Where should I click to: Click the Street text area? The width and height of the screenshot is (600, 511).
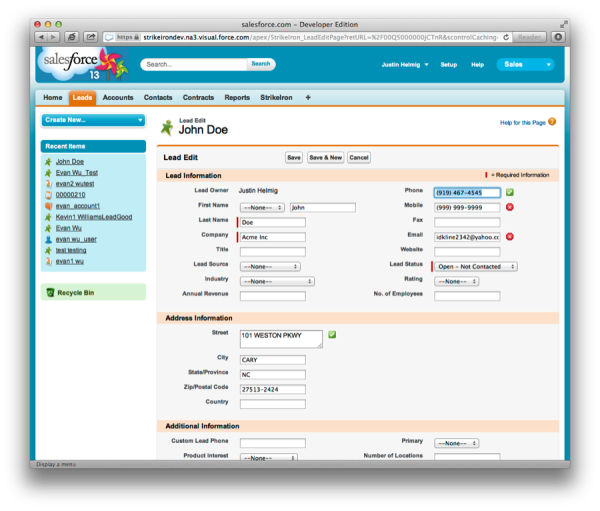(x=281, y=339)
